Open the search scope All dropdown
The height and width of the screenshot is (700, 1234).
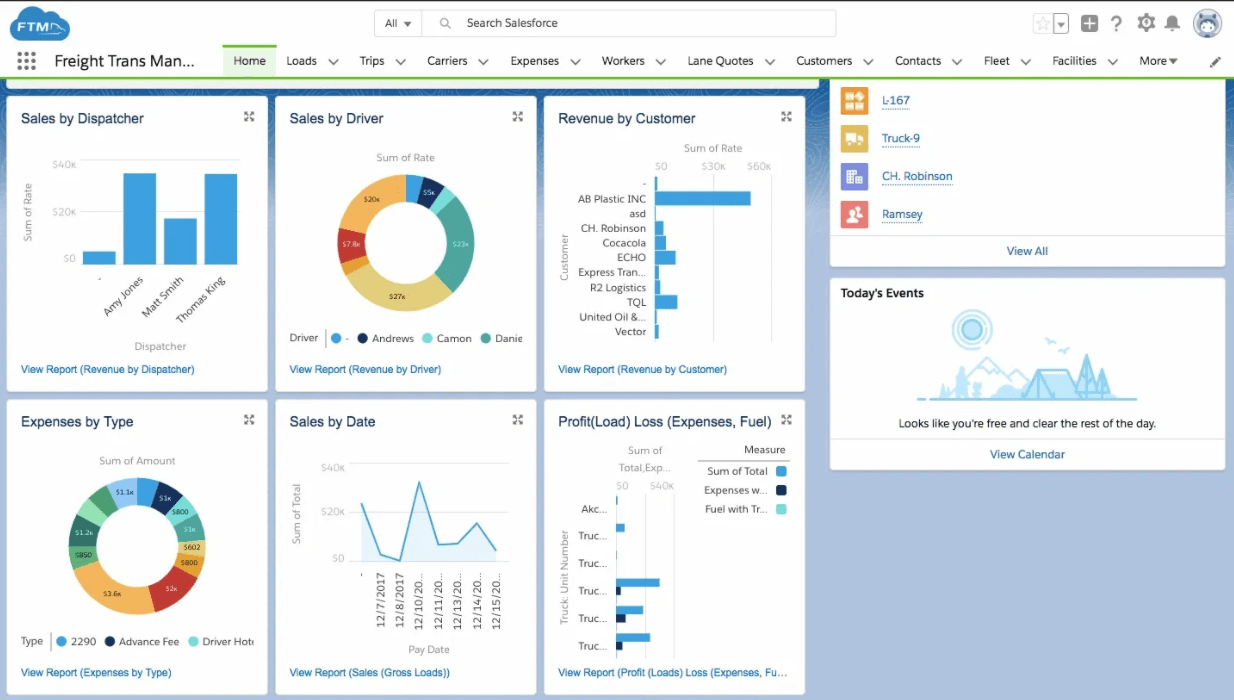coord(398,23)
